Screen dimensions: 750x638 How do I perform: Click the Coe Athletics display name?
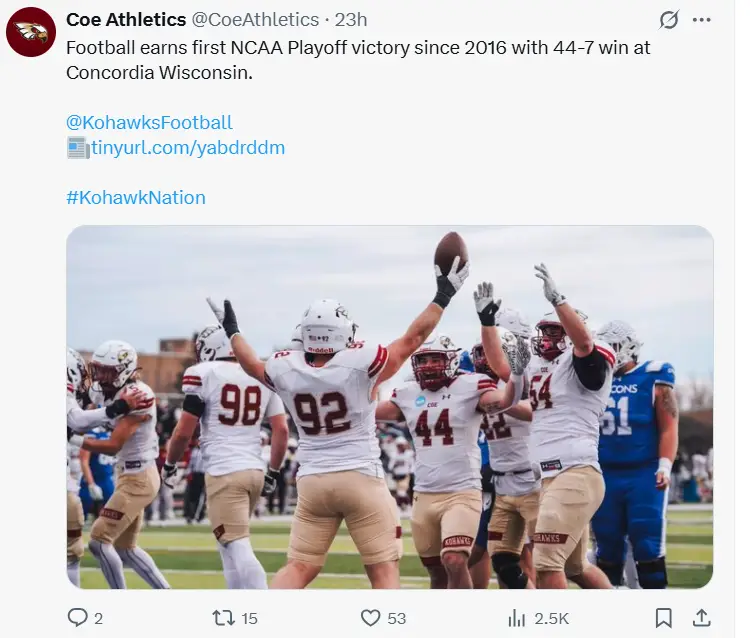point(126,20)
